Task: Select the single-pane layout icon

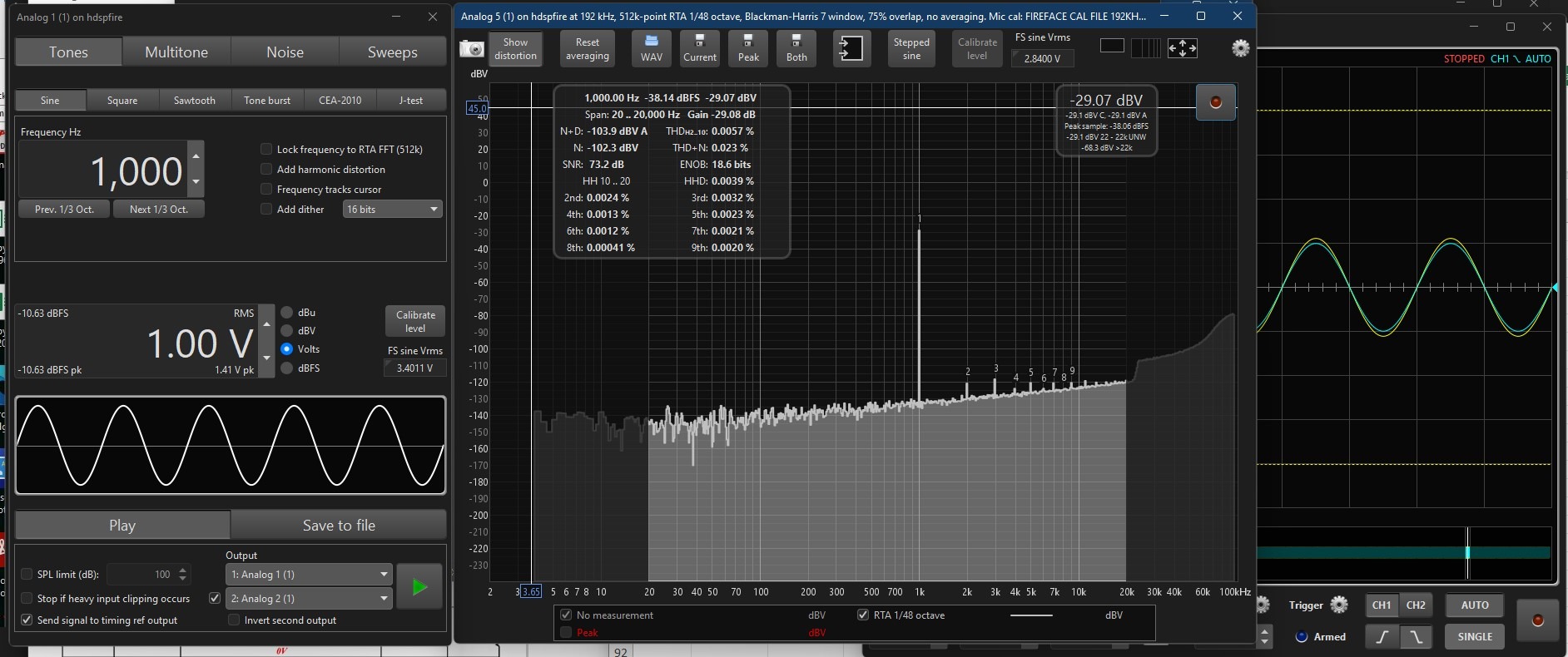Action: (1112, 47)
